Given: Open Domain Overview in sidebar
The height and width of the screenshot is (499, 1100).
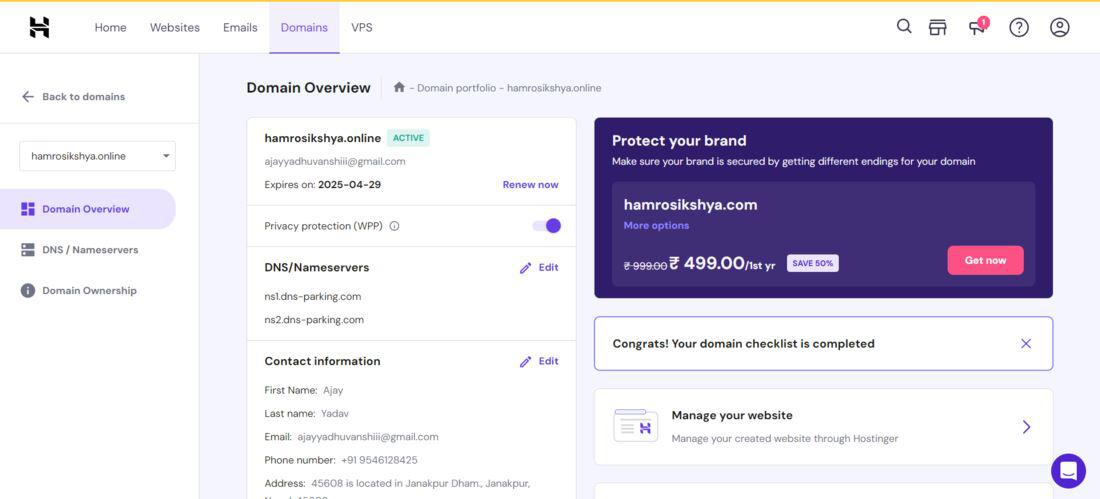Looking at the screenshot, I should pyautogui.click(x=88, y=209).
